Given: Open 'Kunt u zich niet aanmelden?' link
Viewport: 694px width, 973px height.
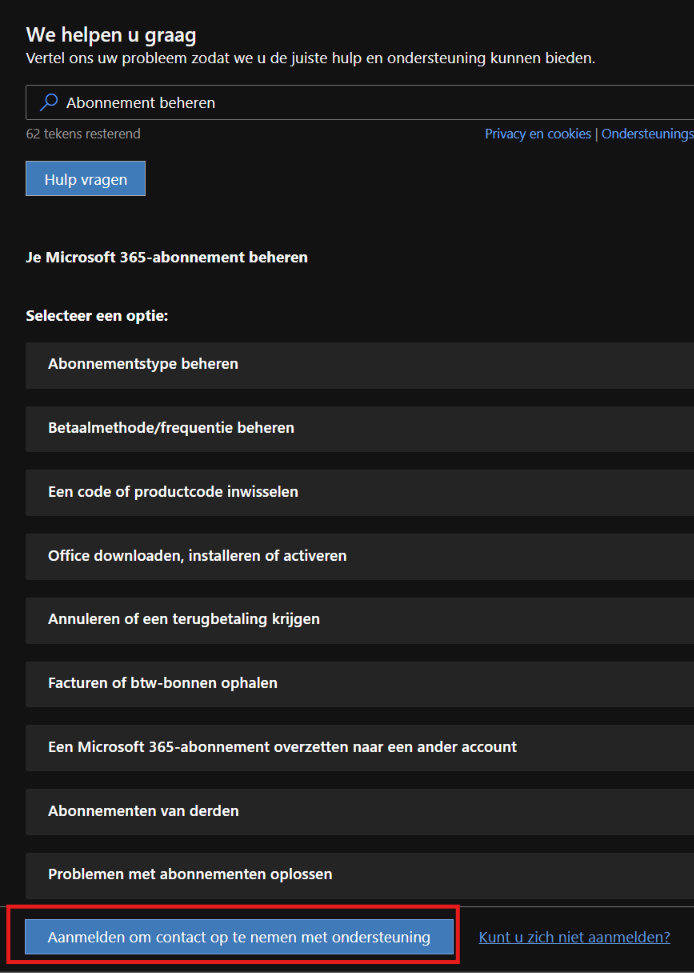Looking at the screenshot, I should 574,937.
